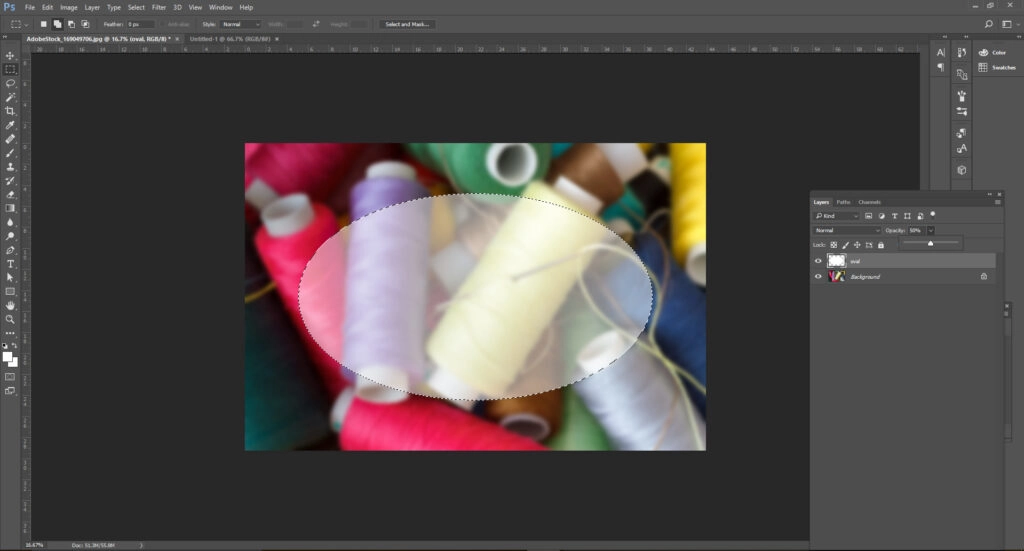This screenshot has height=551, width=1024.
Task: Select the Eyedropper tool
Action: tap(10, 125)
